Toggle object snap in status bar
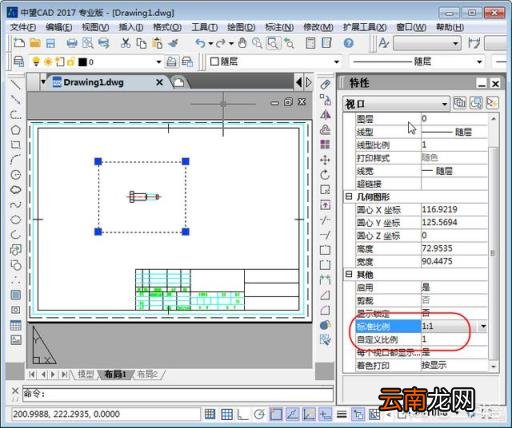The image size is (512, 428). pos(276,414)
